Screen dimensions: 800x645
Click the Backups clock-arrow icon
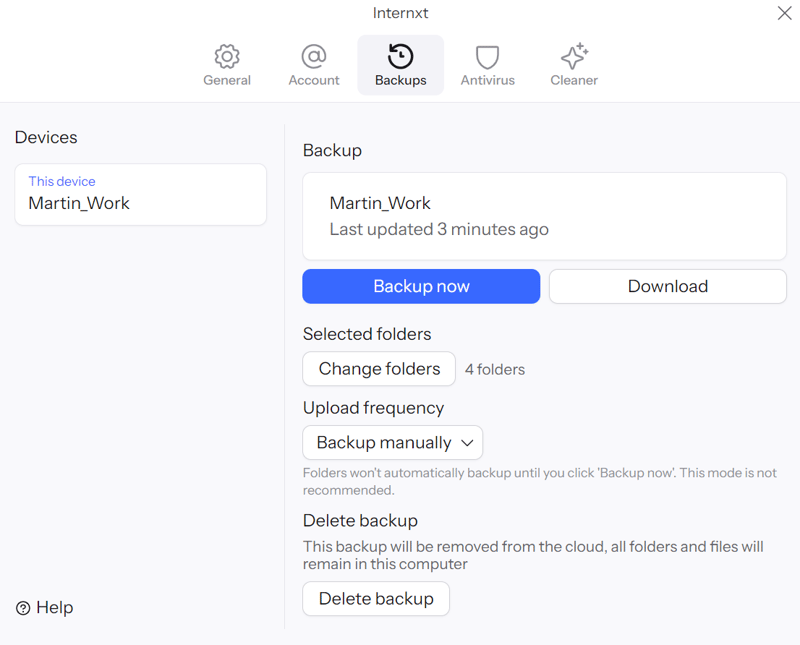400,56
